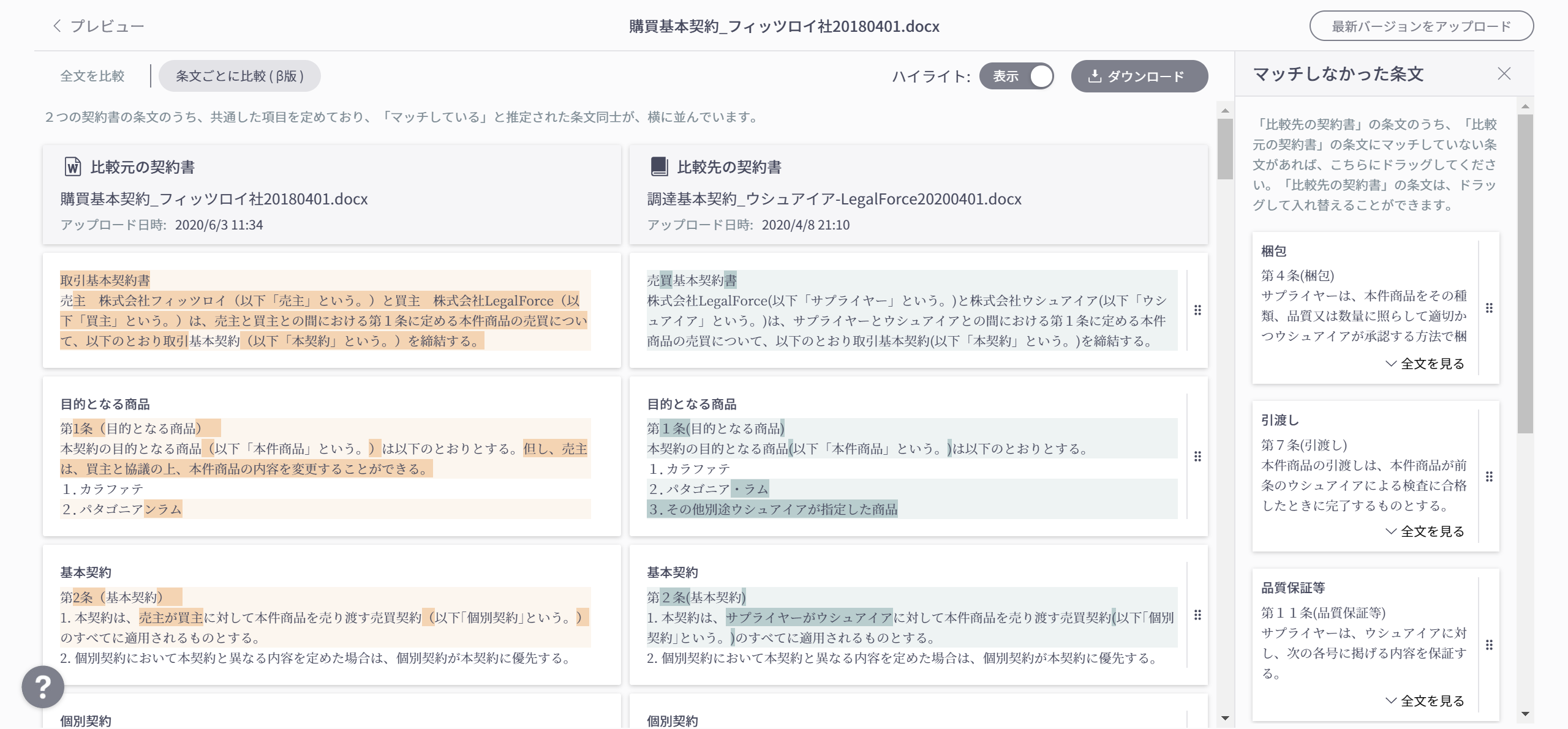The width and height of the screenshot is (1568, 729).
Task: Click drag handle beside 目的となる商品 comparison clause
Action: coord(1197,457)
